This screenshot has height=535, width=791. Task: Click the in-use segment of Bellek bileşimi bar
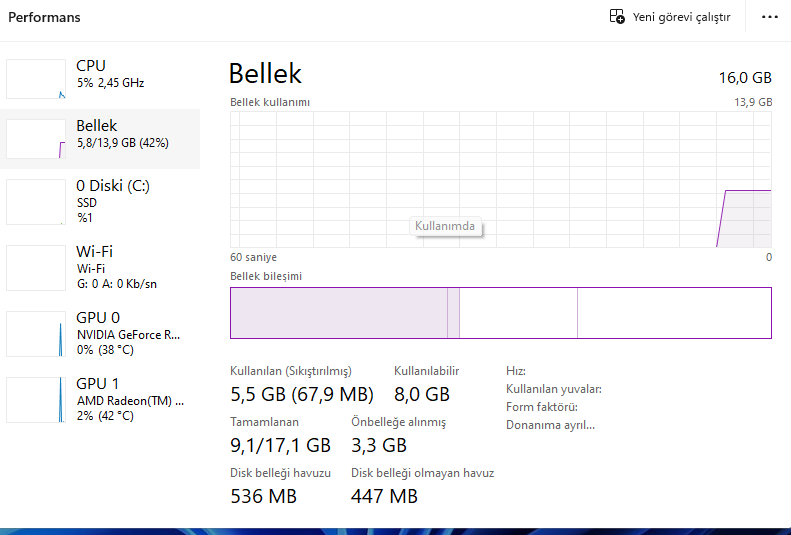tap(338, 313)
